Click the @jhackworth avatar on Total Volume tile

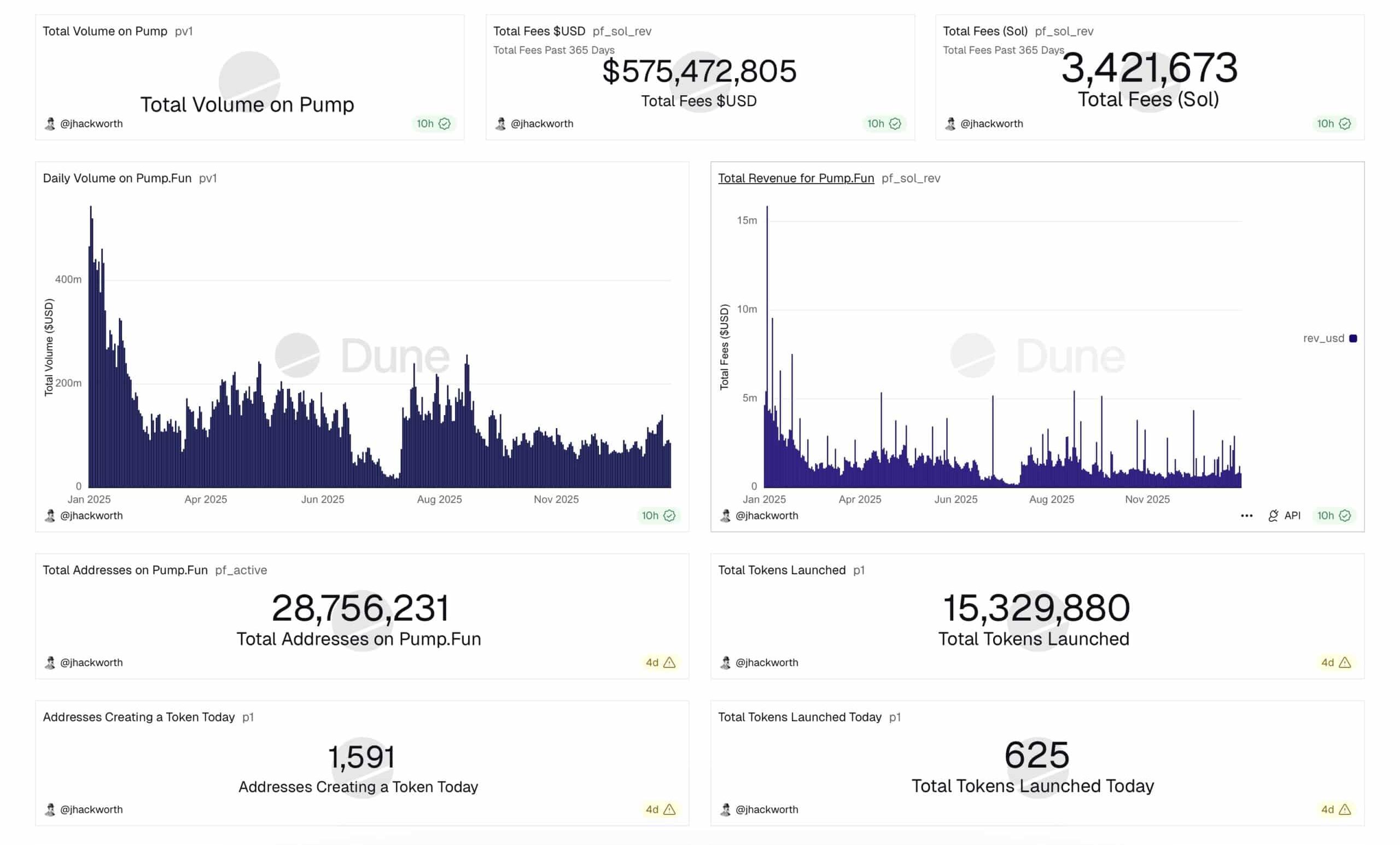click(x=50, y=123)
